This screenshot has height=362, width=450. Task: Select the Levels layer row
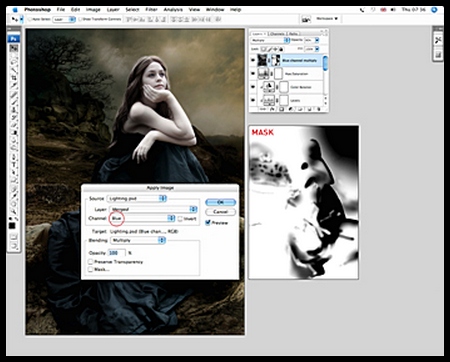pyautogui.click(x=287, y=100)
